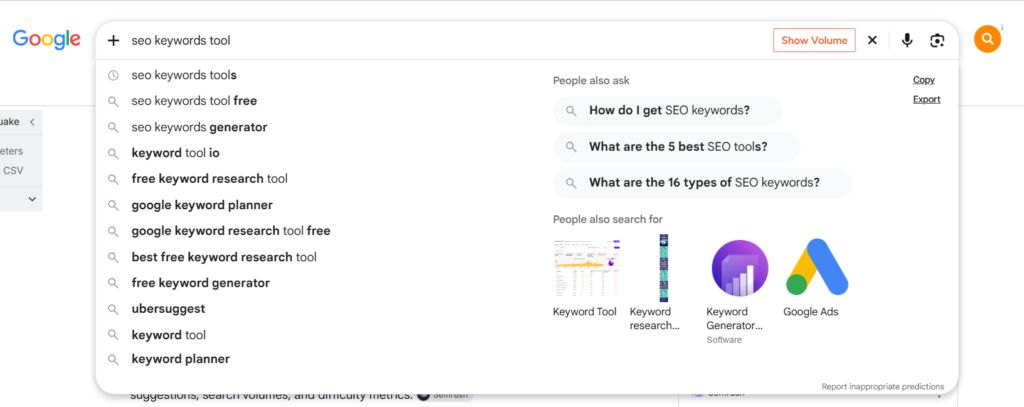Click the Copy link
This screenshot has height=407, width=1024.
[x=923, y=80]
